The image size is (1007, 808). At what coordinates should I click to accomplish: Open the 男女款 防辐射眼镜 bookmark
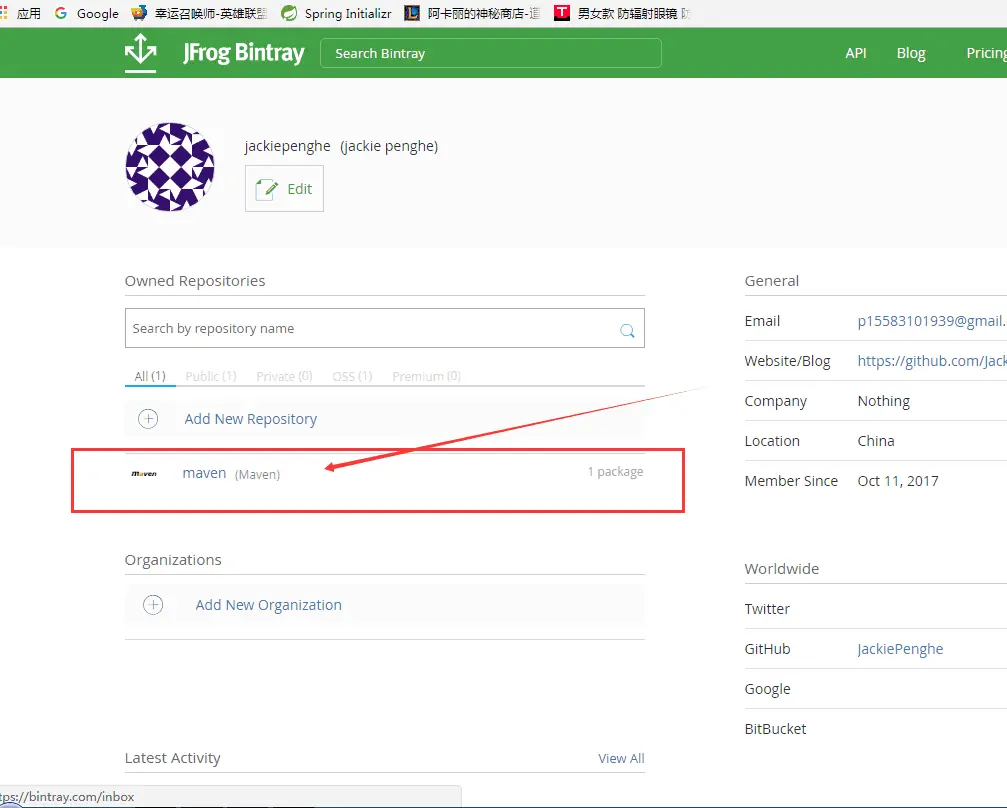tap(623, 13)
